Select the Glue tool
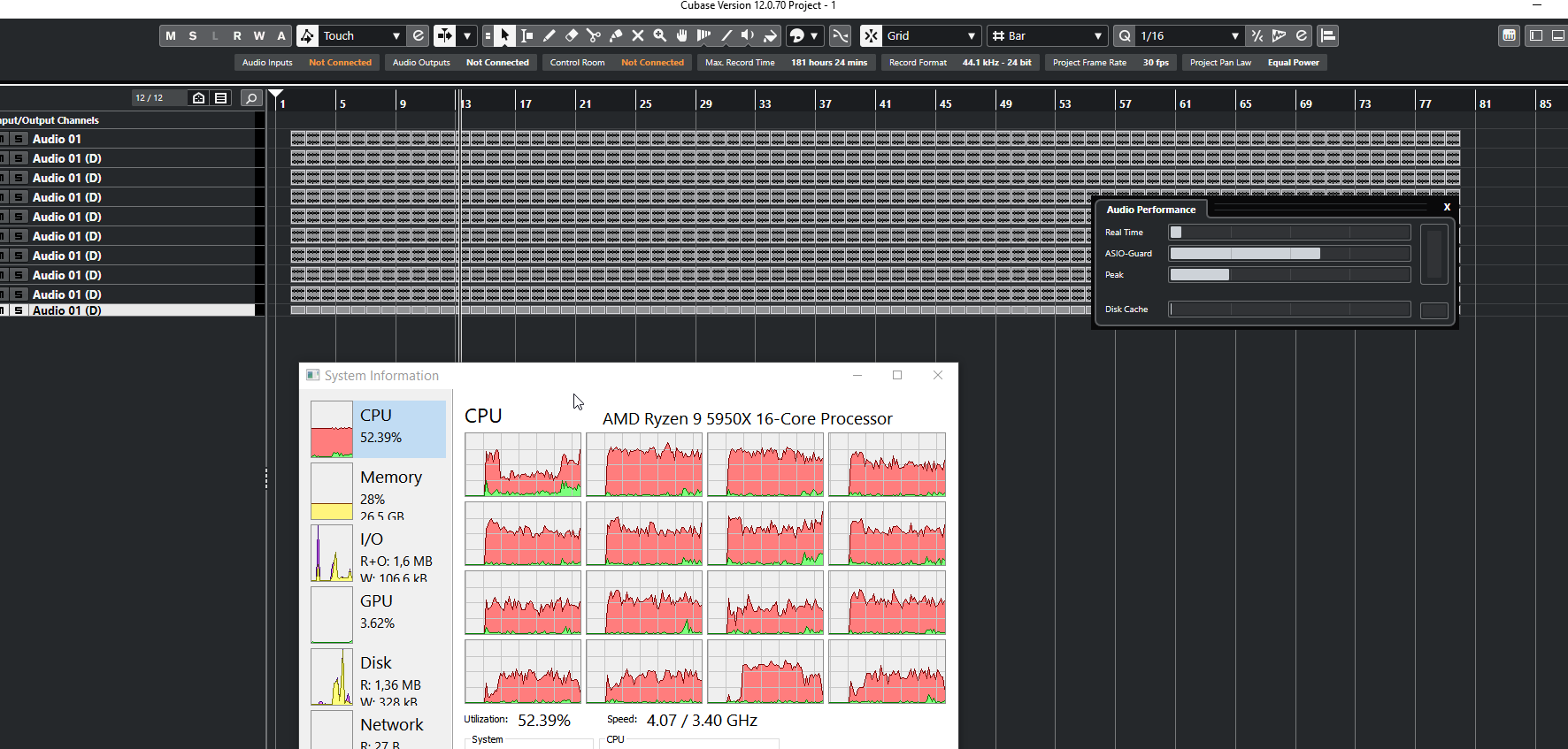The width and height of the screenshot is (1568, 749). click(616, 35)
